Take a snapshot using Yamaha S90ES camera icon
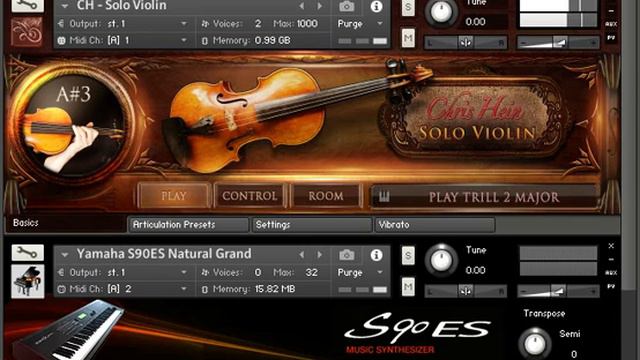 coord(347,255)
